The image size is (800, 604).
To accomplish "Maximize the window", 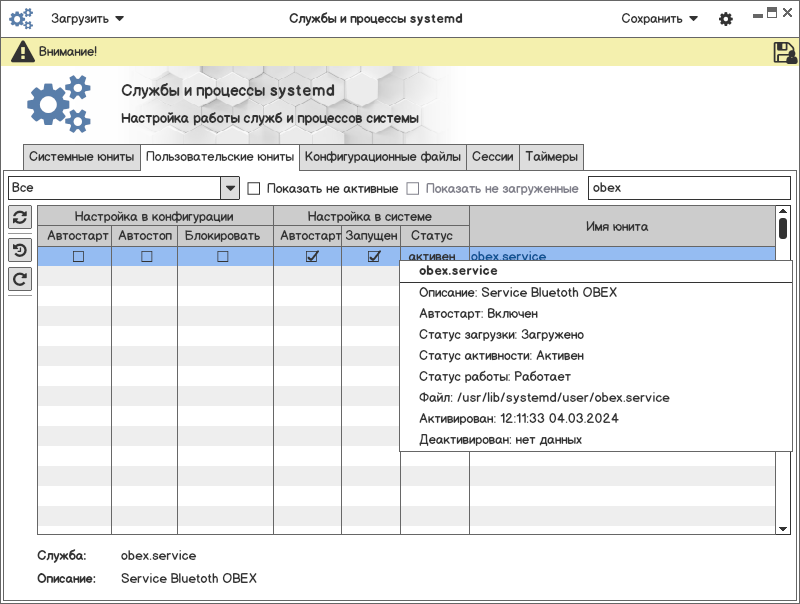I will click(772, 13).
